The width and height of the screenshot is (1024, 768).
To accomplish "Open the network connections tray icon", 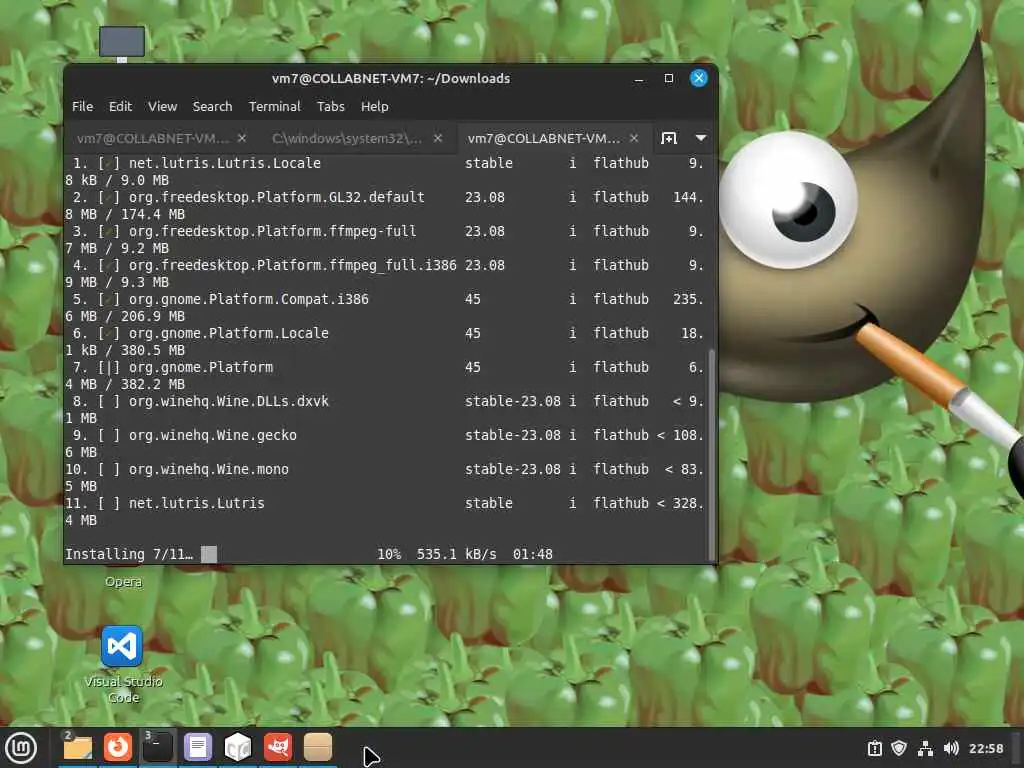I will (x=925, y=748).
